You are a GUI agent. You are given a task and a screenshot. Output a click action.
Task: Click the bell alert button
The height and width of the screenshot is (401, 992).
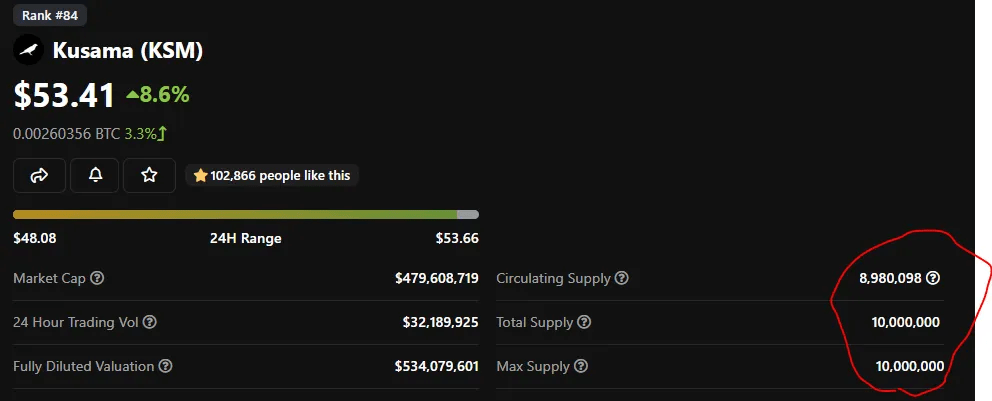(x=95, y=175)
